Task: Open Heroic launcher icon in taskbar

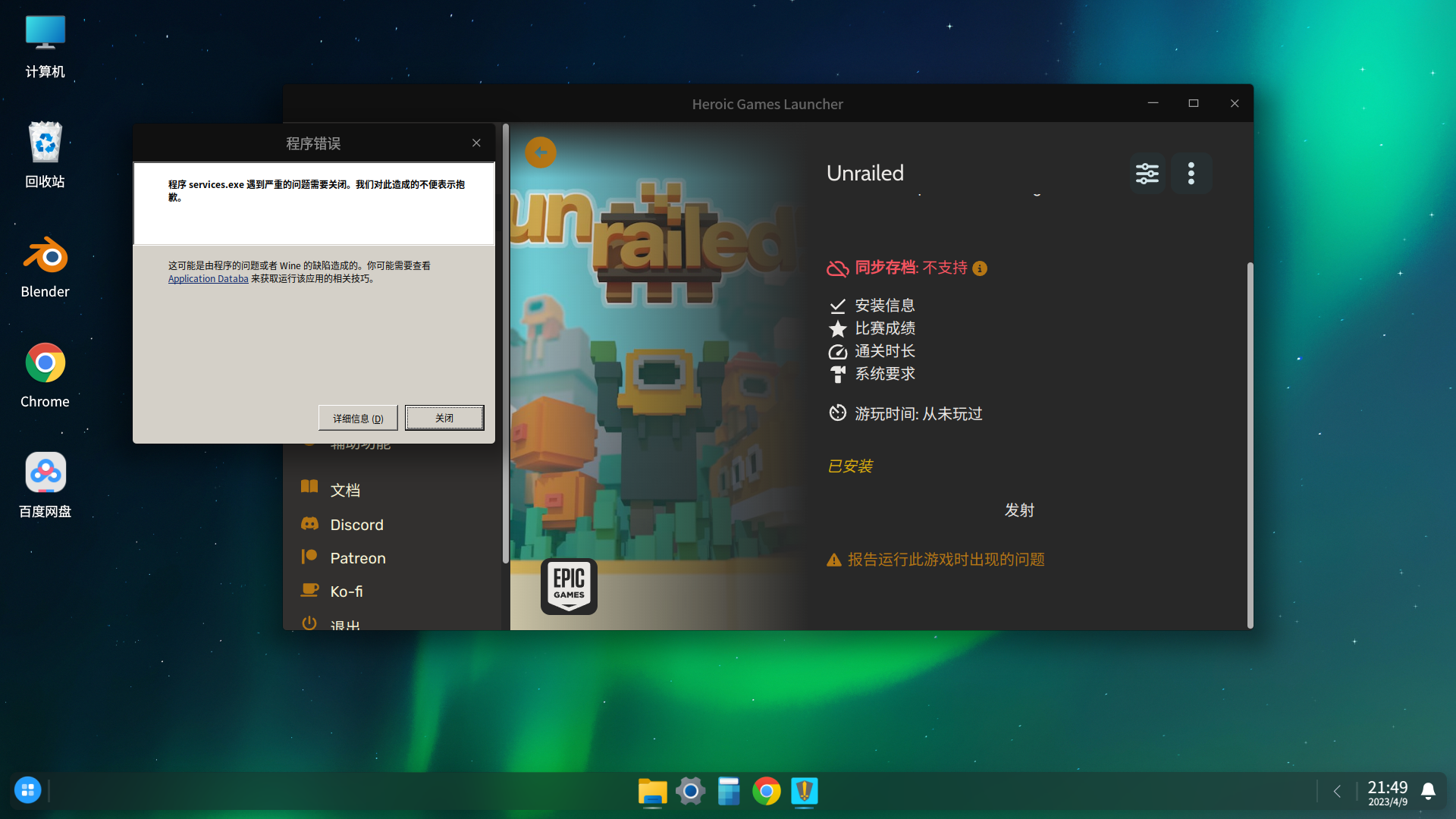Action: point(804,792)
